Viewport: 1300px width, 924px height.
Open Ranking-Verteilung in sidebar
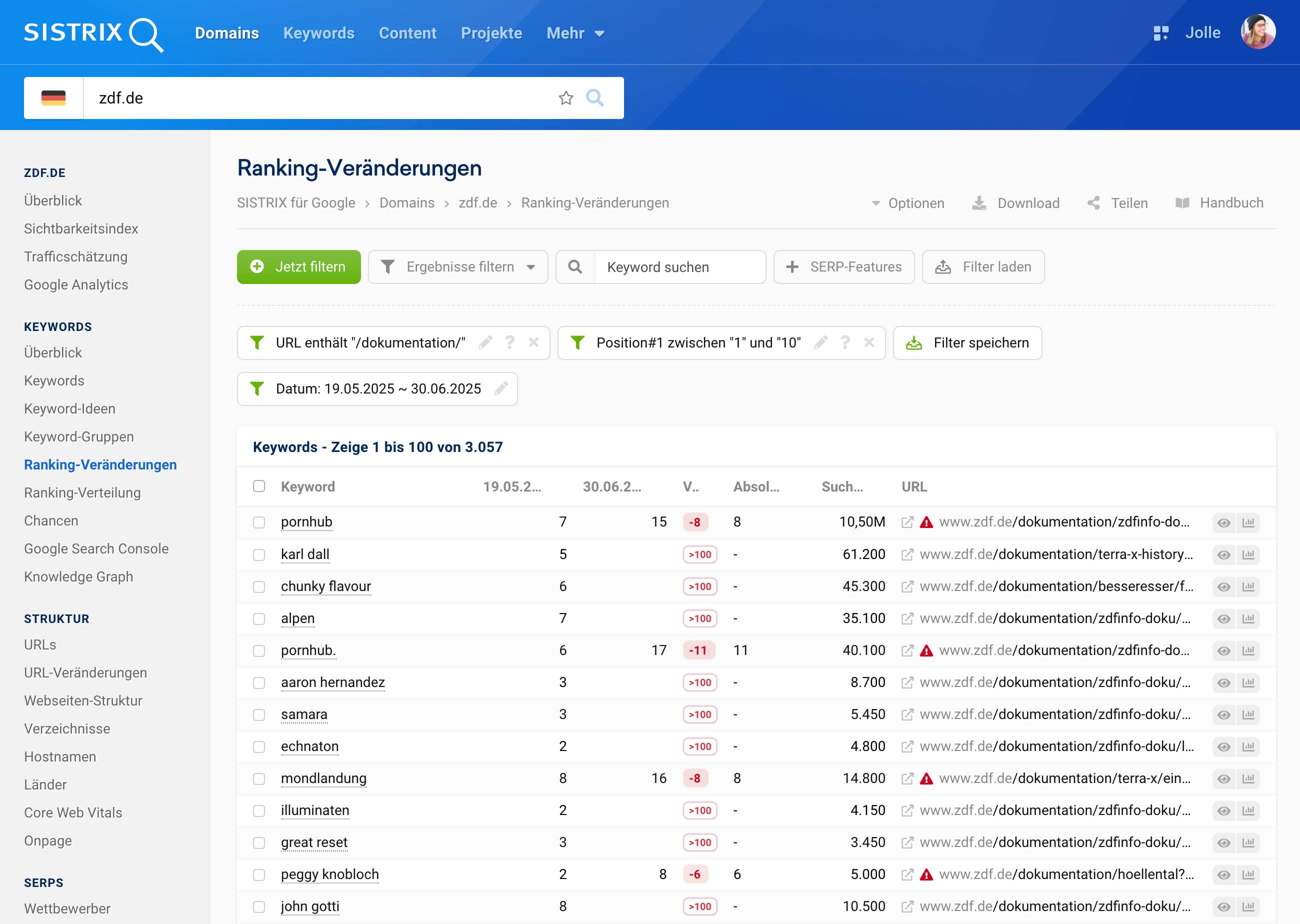point(82,492)
